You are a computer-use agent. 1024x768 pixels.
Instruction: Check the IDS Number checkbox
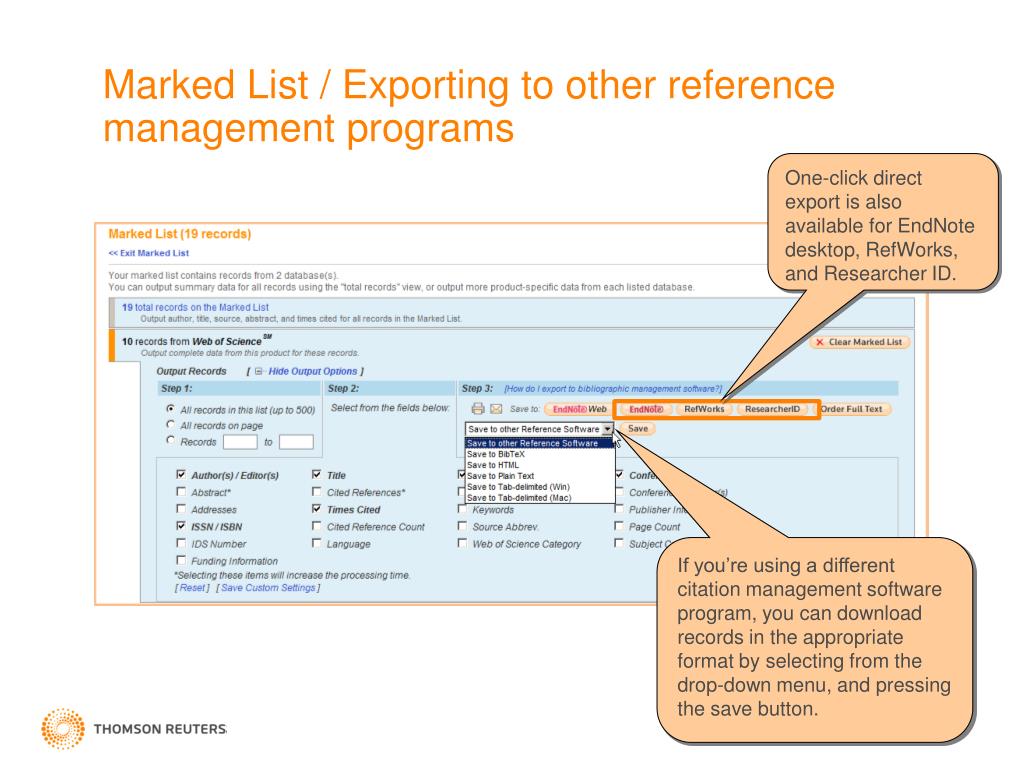pos(181,543)
